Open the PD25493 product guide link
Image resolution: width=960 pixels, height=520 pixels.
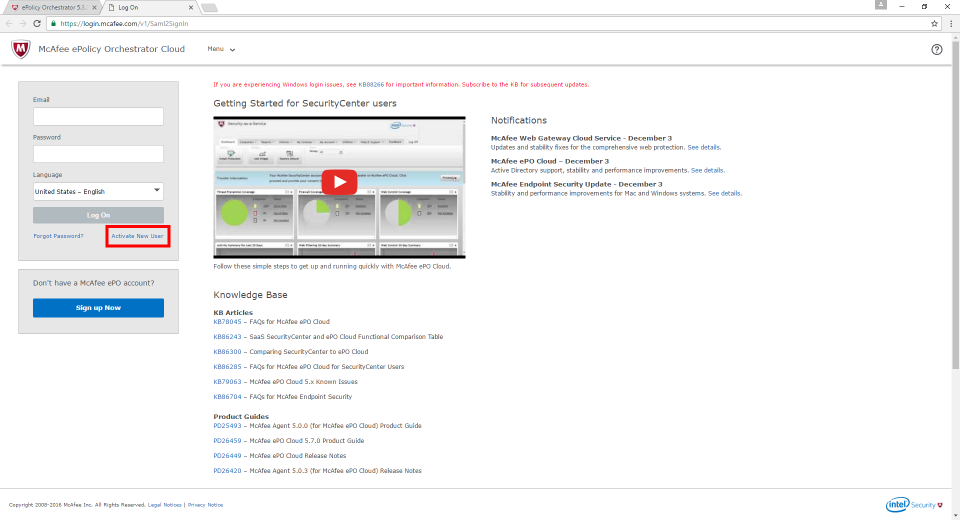coord(227,426)
